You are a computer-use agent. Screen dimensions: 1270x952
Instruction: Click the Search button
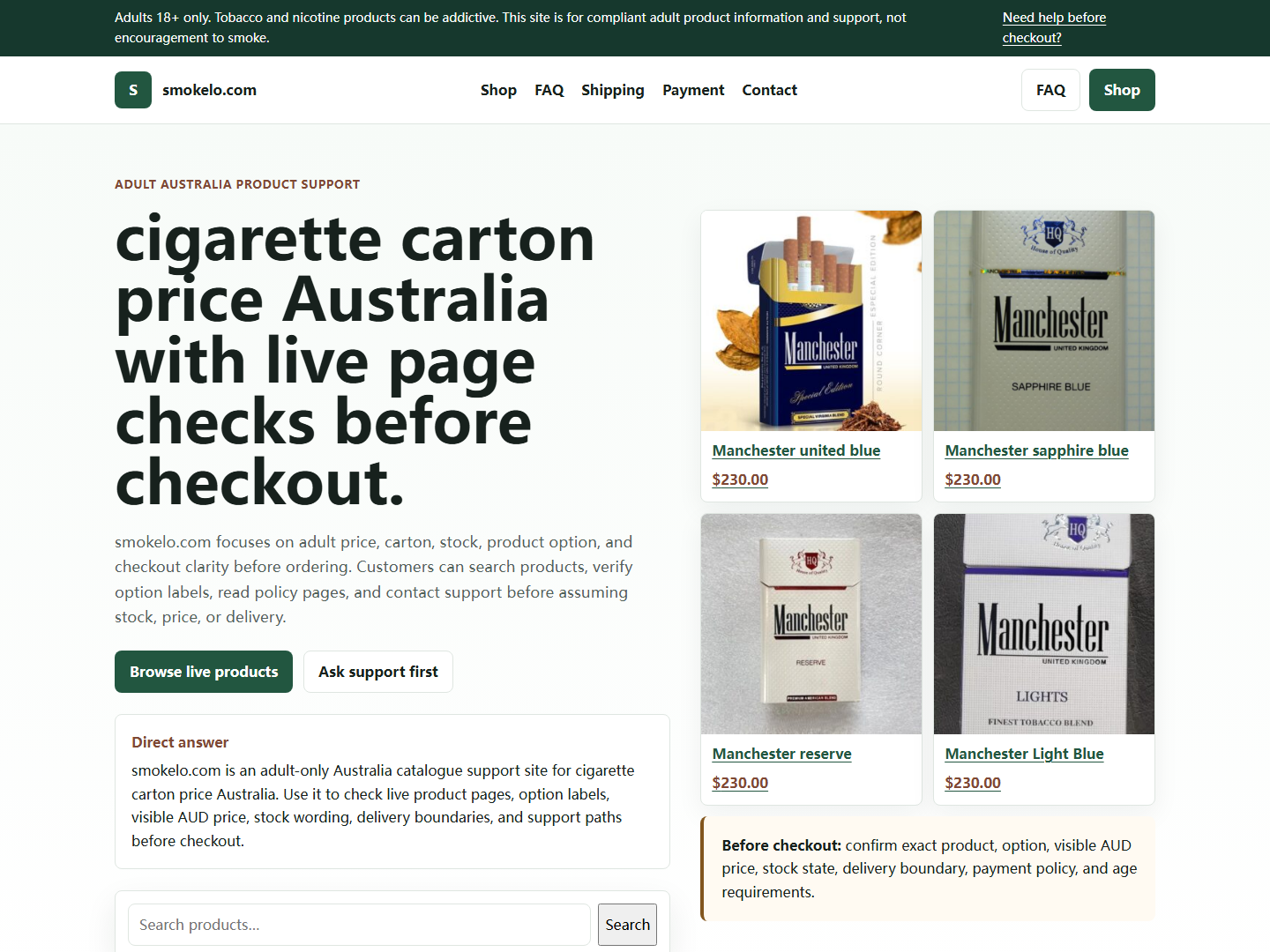[x=627, y=925]
